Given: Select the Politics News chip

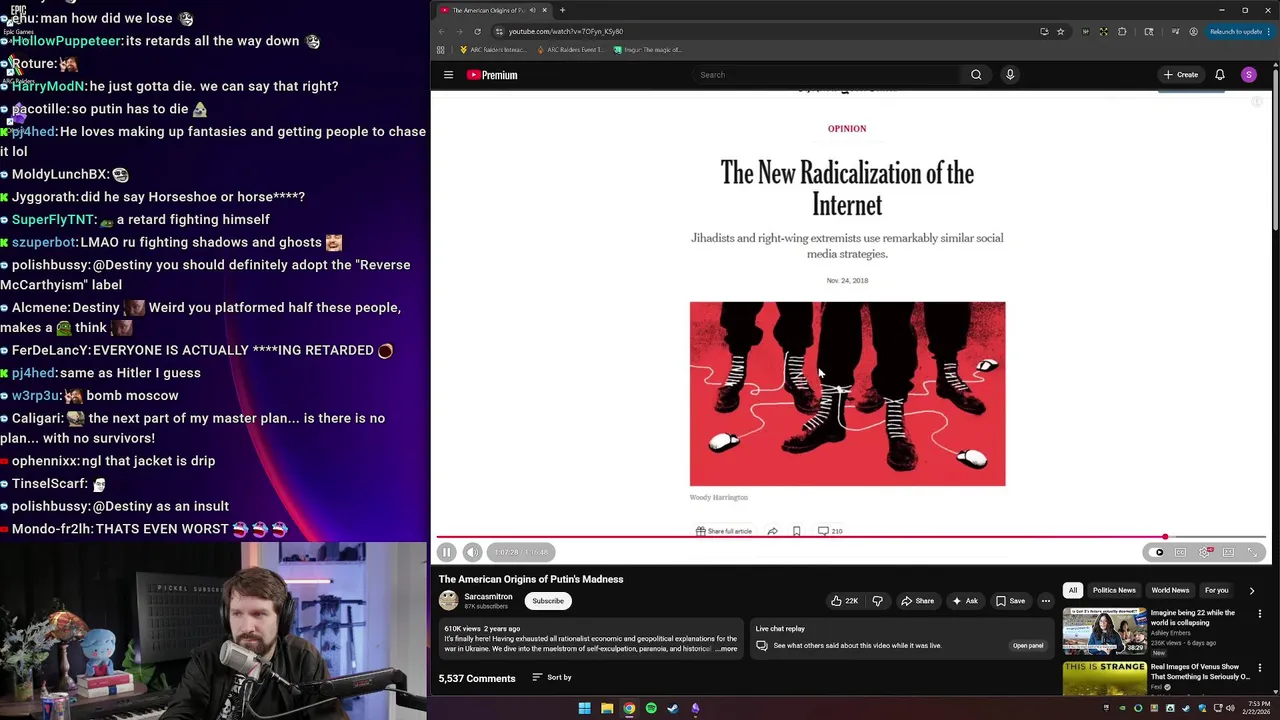Looking at the screenshot, I should (1114, 590).
